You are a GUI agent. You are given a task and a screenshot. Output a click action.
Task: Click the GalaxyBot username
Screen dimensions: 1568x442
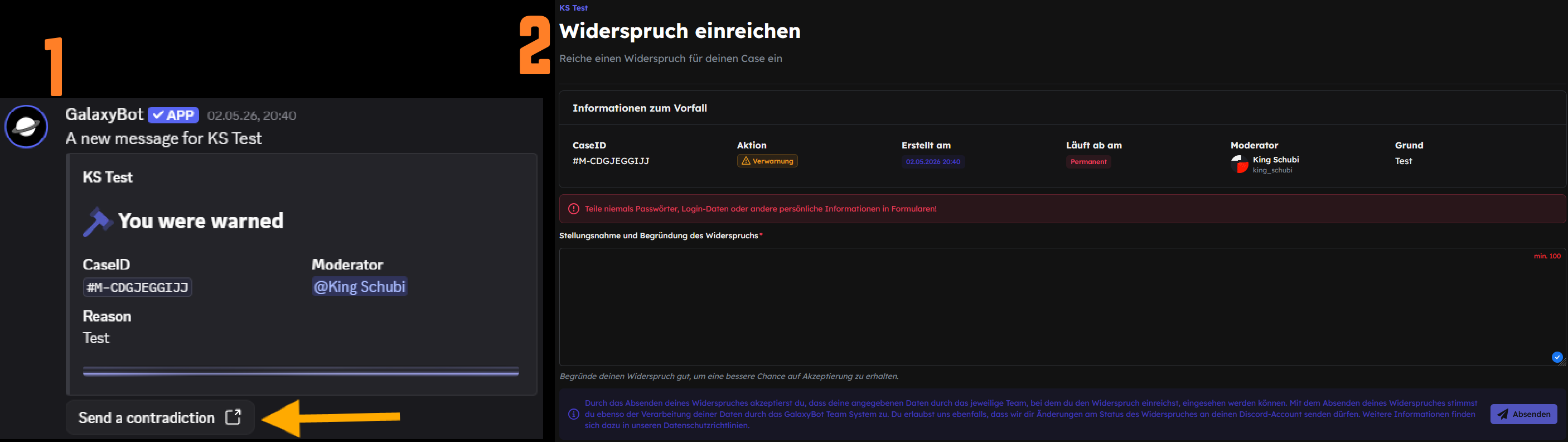click(104, 114)
